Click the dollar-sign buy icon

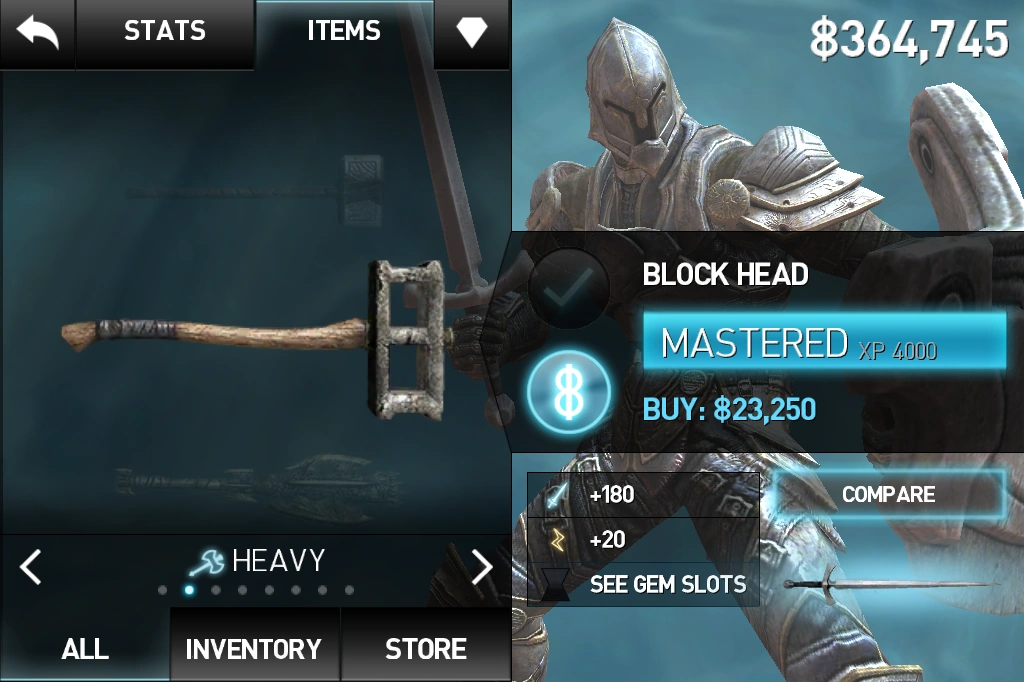[x=569, y=392]
